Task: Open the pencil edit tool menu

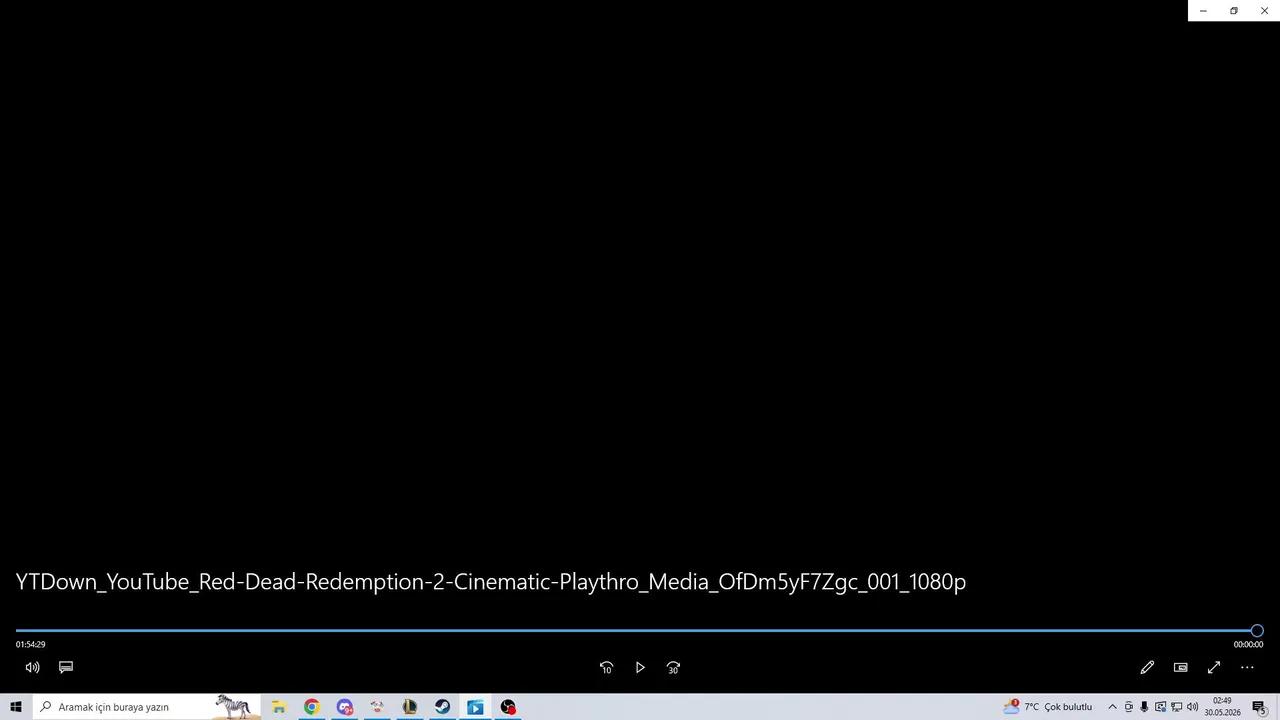Action: click(x=1147, y=667)
